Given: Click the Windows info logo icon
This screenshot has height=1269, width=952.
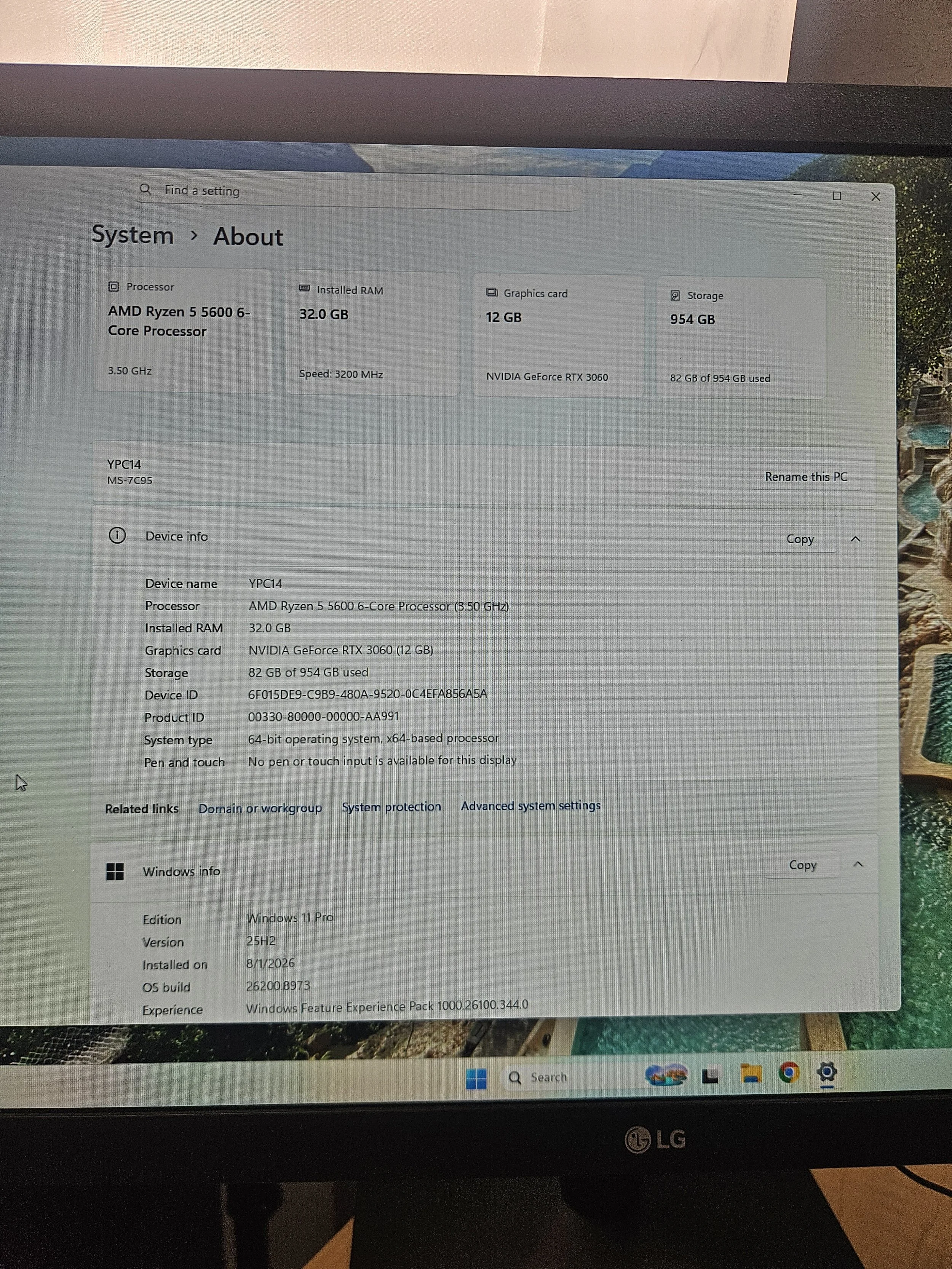Looking at the screenshot, I should click(115, 872).
